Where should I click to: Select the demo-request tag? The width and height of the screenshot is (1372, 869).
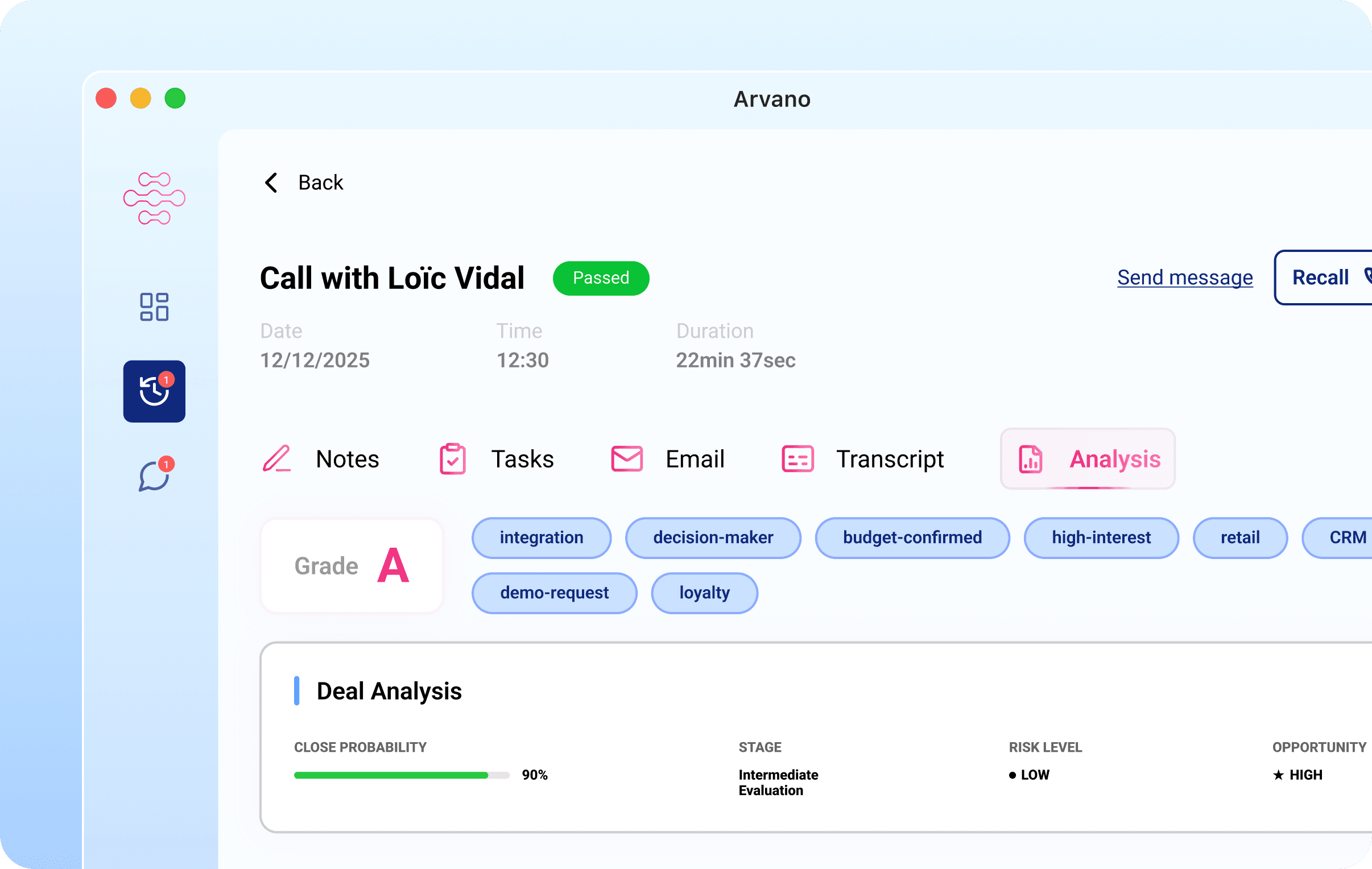point(554,593)
